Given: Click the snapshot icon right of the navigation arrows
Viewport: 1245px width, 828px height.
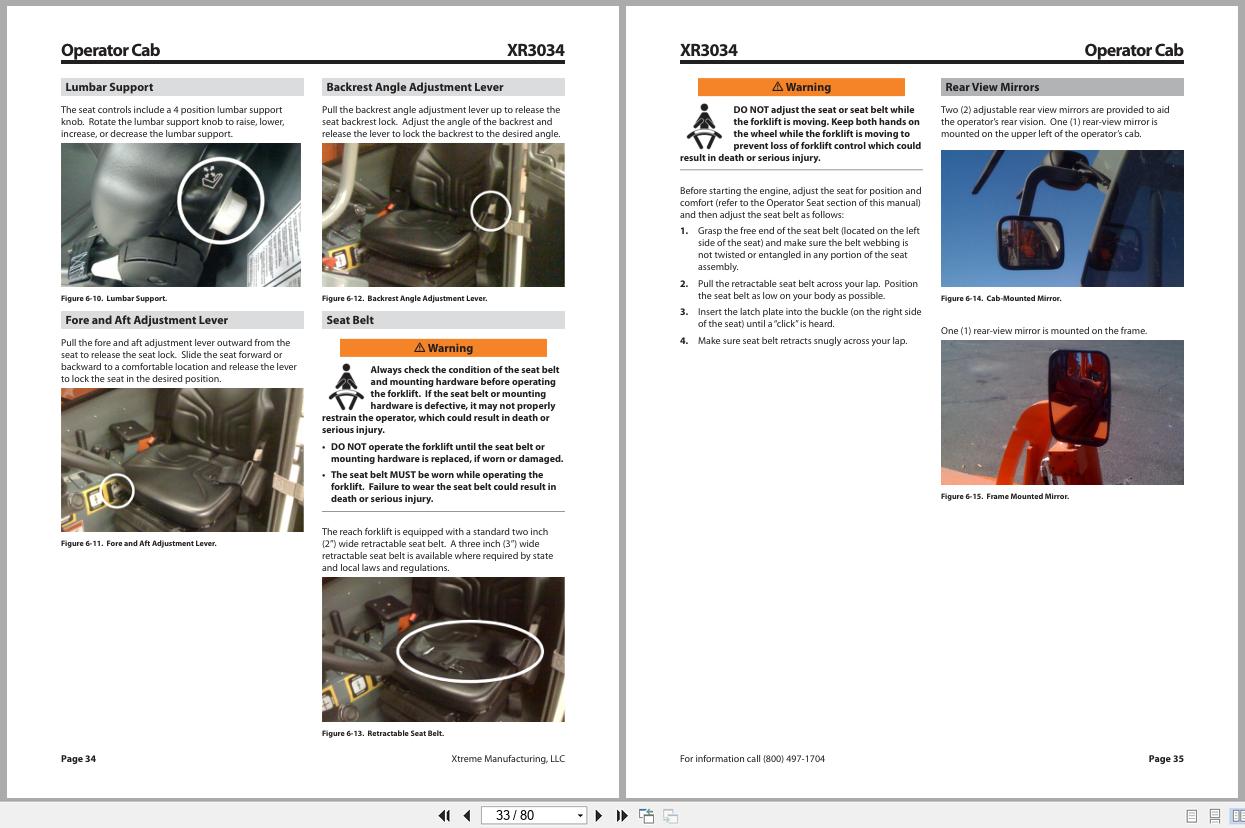Looking at the screenshot, I should coord(646,815).
